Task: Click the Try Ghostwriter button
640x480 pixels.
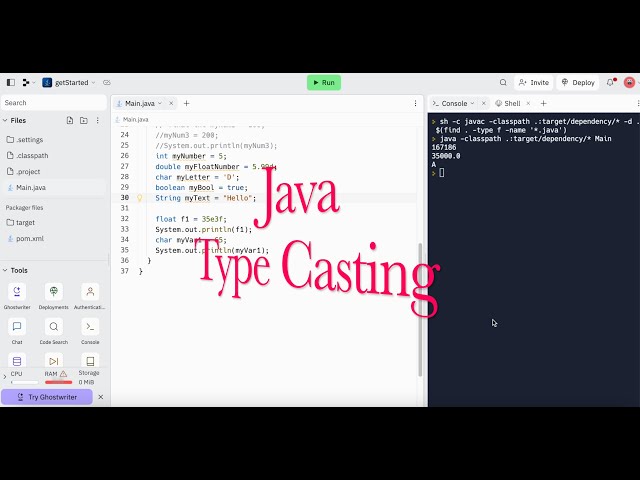Action: tap(47, 397)
